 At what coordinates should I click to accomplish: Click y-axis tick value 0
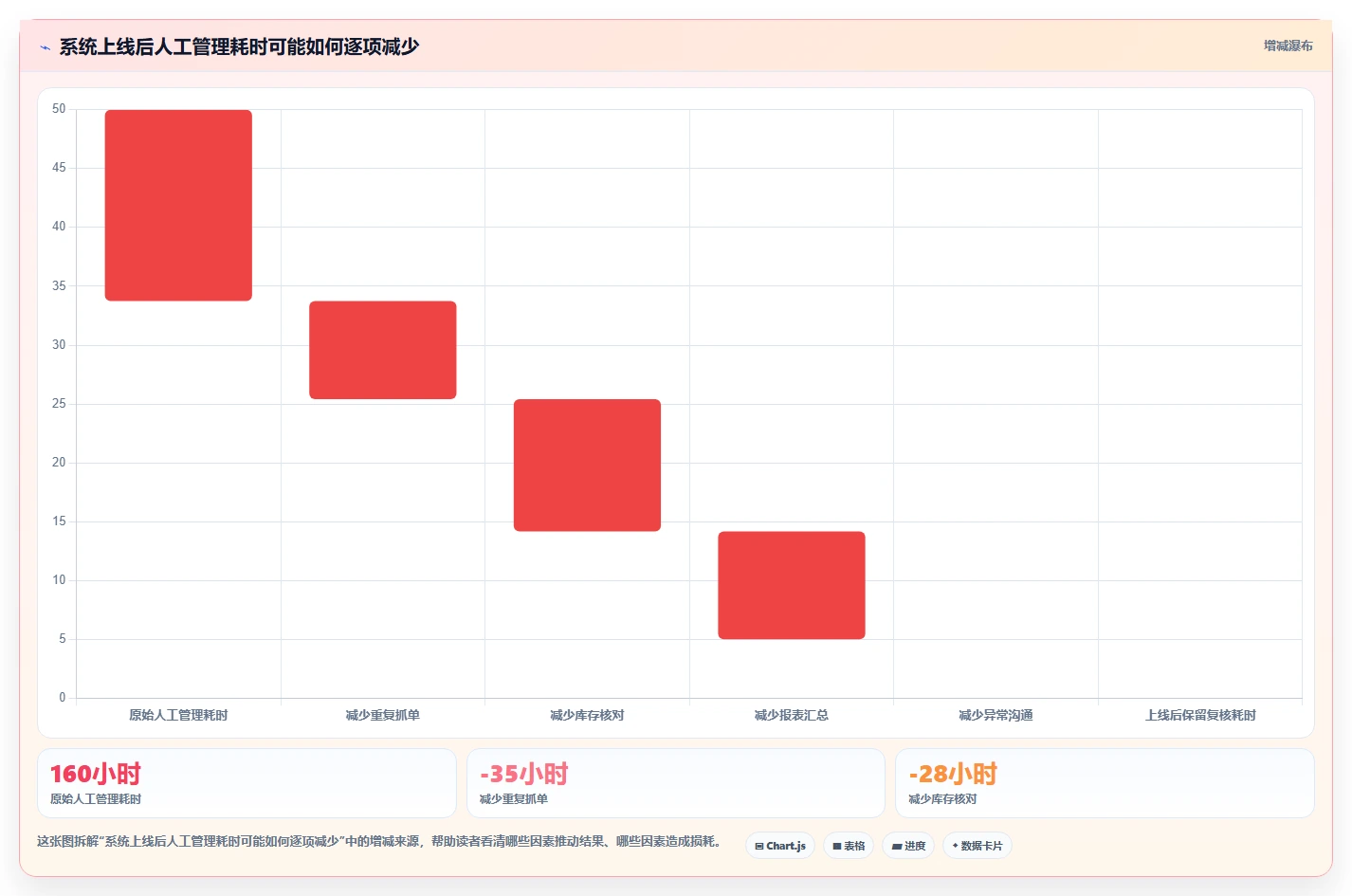click(x=63, y=698)
